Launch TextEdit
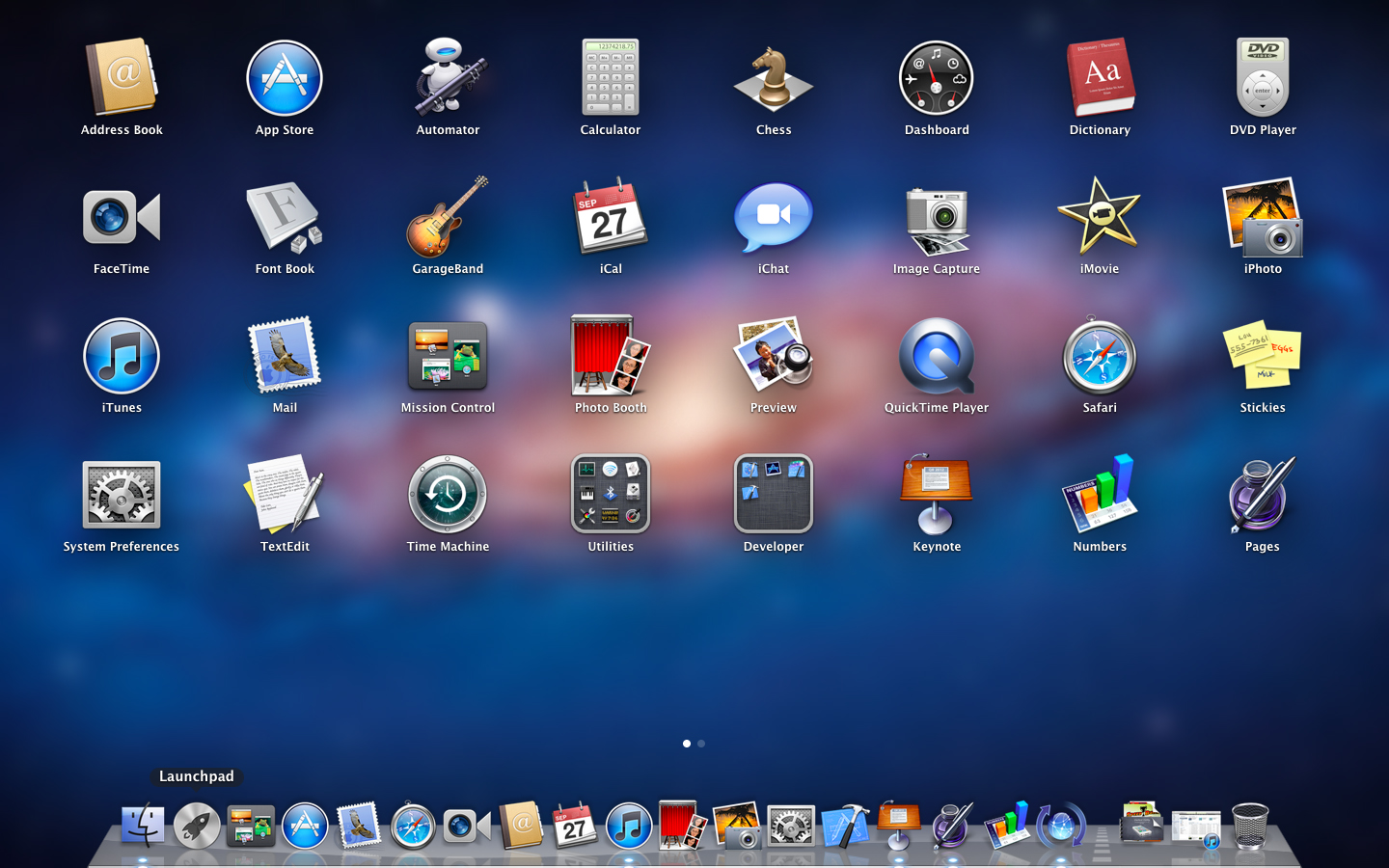The height and width of the screenshot is (868, 1389). tap(285, 495)
